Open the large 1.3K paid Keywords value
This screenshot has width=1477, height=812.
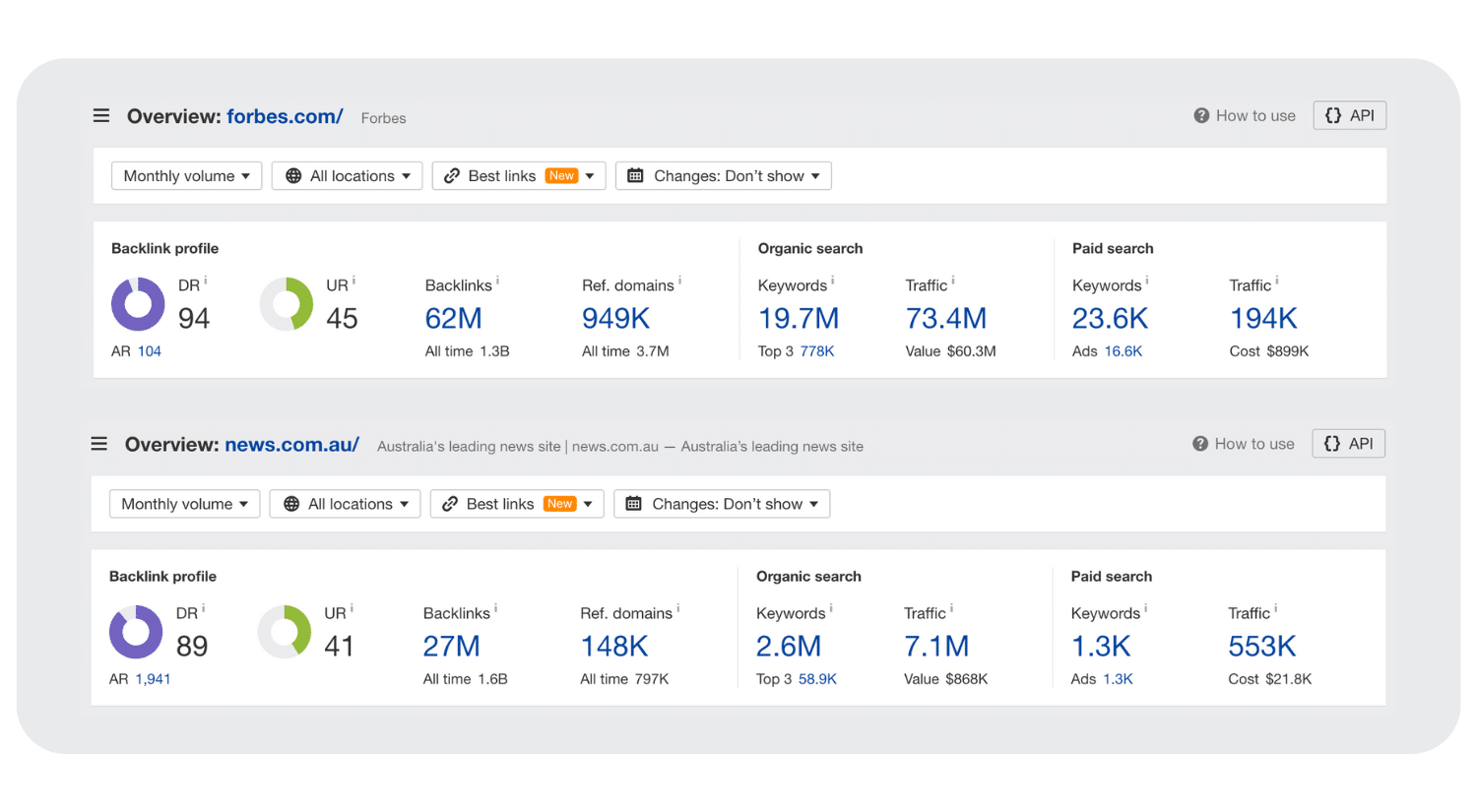pos(1101,647)
